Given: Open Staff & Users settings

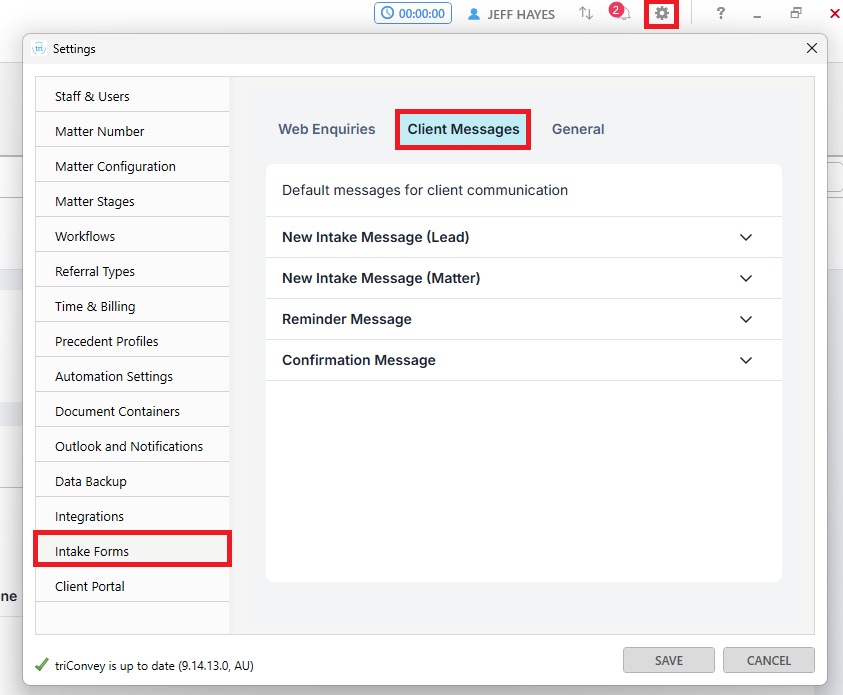Looking at the screenshot, I should [x=132, y=96].
